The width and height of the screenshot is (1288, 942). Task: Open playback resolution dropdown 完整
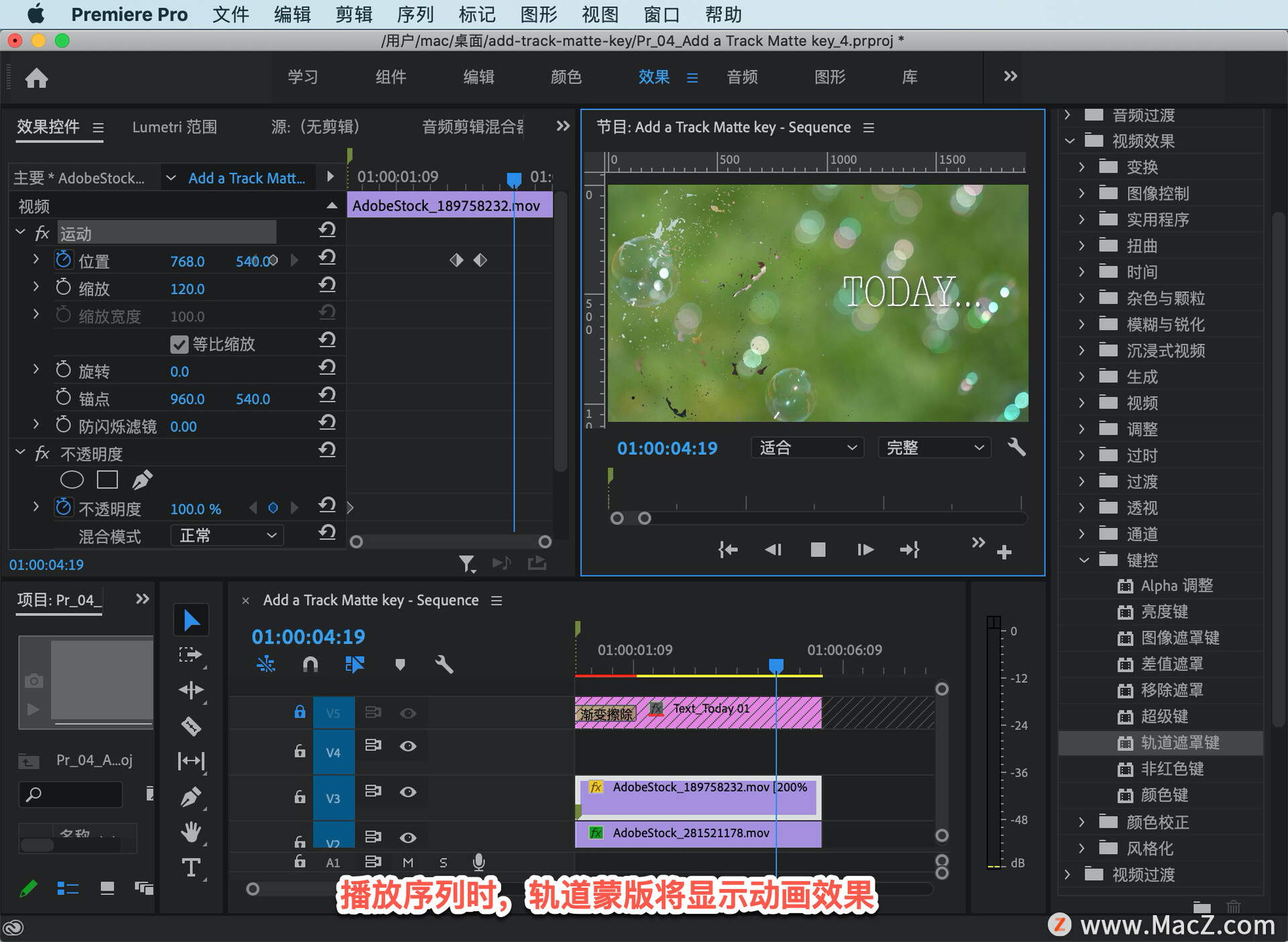pos(935,448)
